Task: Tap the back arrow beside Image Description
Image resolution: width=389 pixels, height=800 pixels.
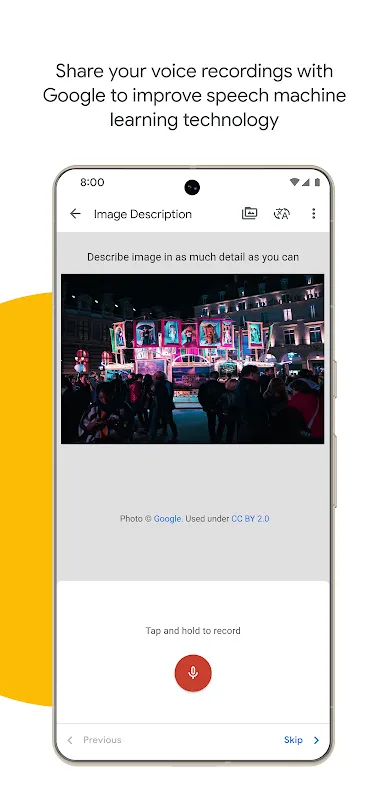Action: 75,214
